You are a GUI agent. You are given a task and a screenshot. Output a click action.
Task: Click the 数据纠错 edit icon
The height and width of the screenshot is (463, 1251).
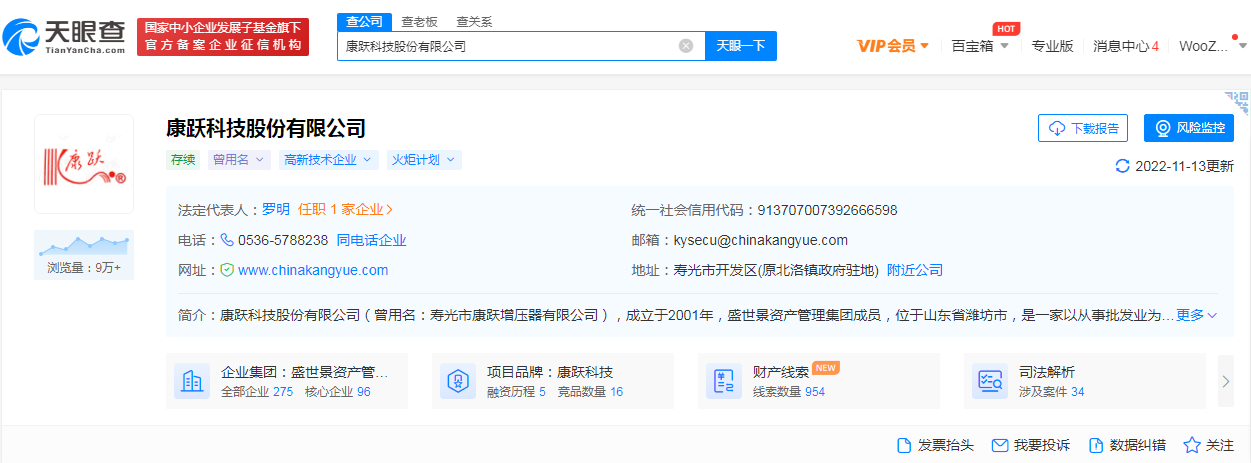[x=1095, y=445]
